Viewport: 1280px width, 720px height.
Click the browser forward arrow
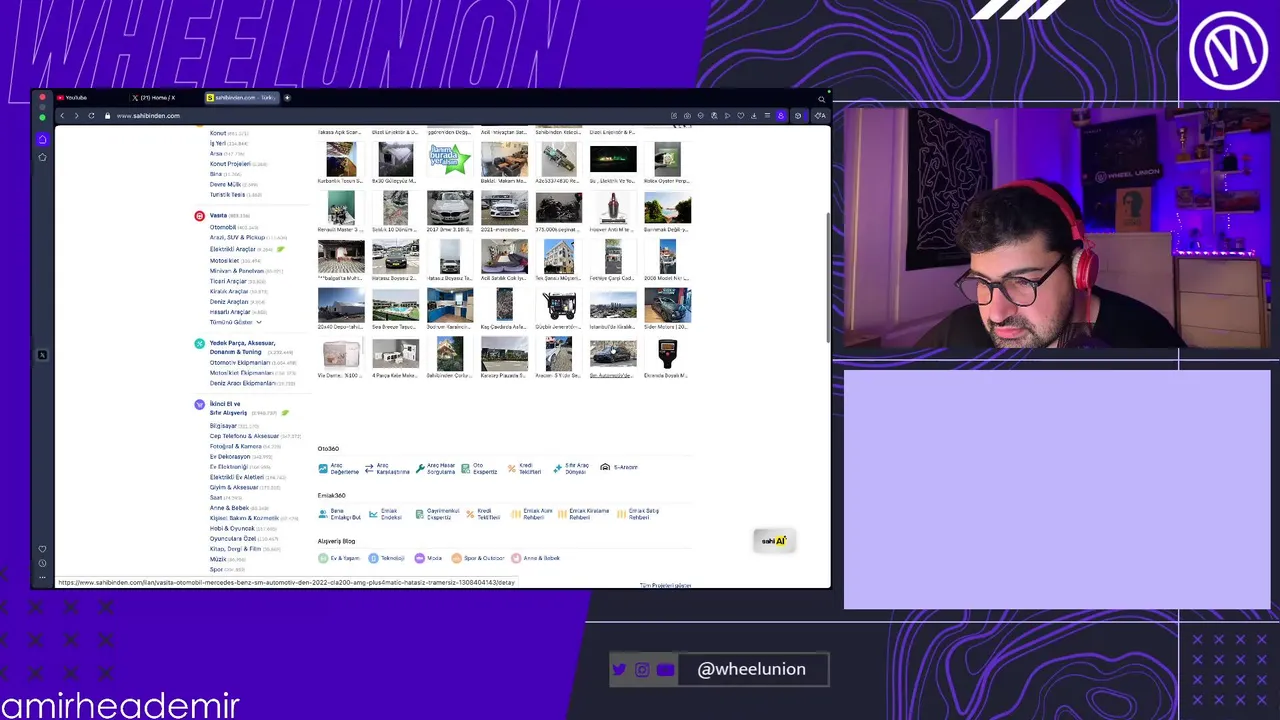pyautogui.click(x=76, y=116)
